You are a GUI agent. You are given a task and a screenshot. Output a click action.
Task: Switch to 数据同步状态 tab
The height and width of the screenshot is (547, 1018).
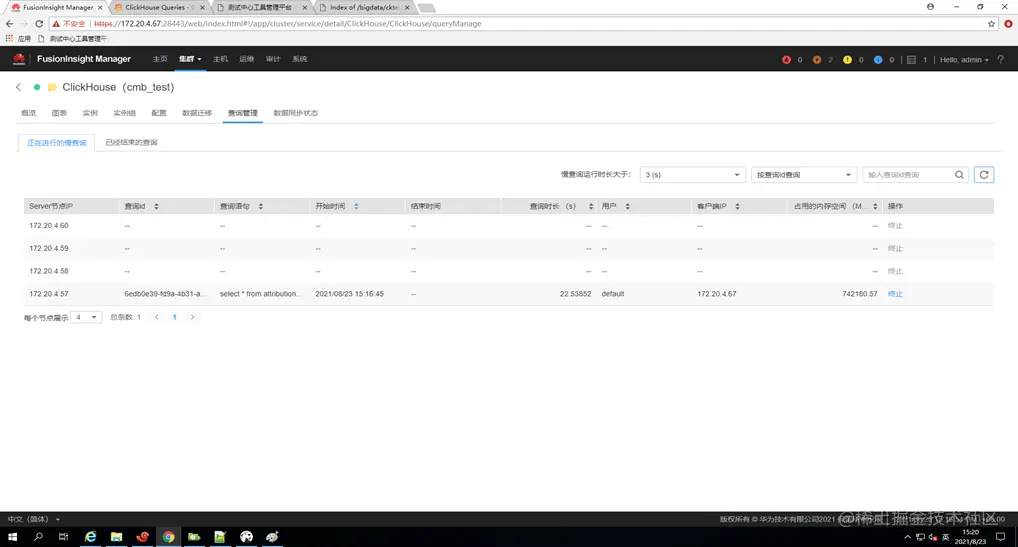(x=295, y=113)
